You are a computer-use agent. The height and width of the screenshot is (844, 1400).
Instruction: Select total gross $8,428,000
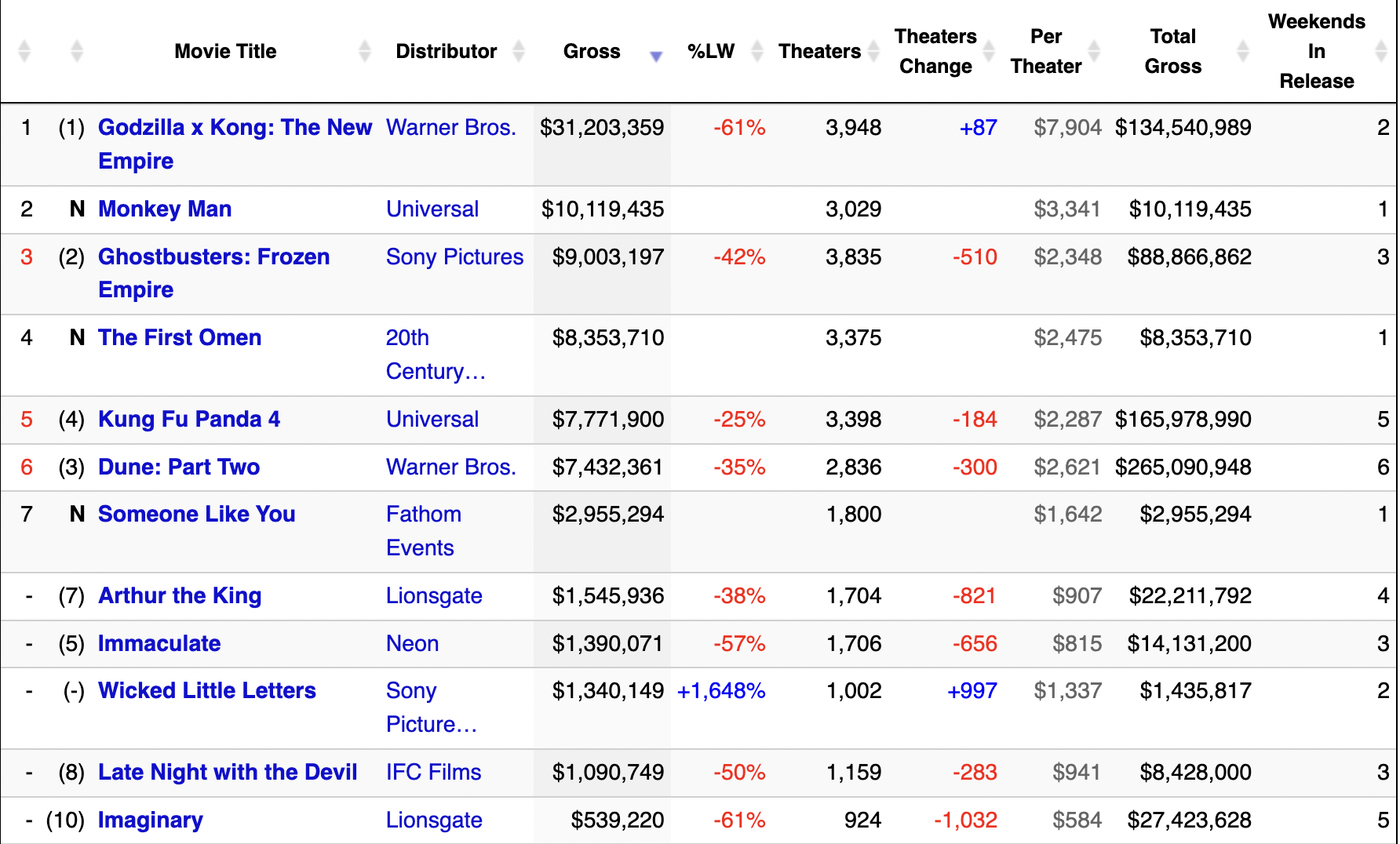click(1196, 772)
